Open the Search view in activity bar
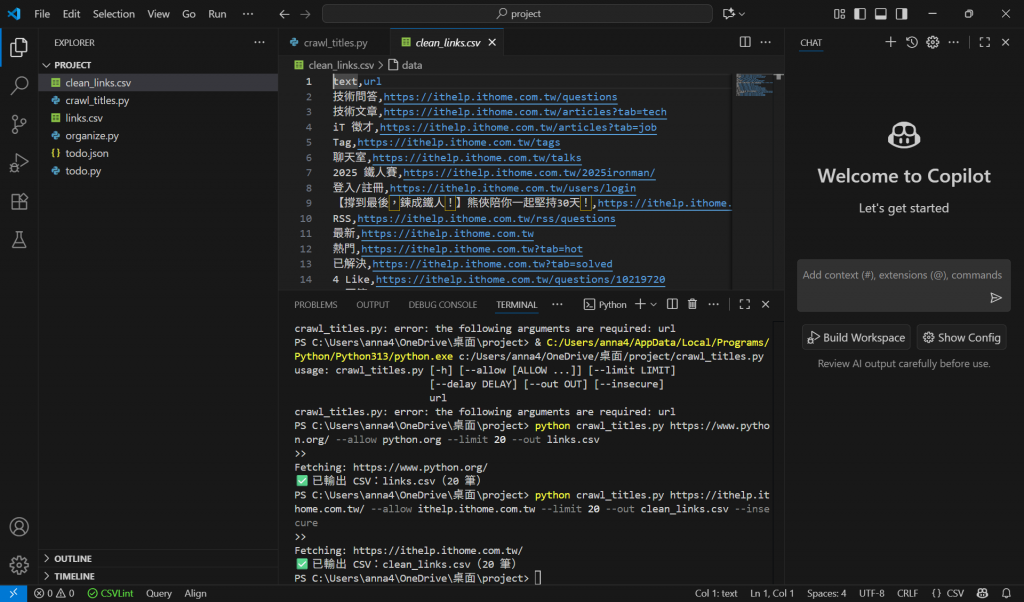 18,85
